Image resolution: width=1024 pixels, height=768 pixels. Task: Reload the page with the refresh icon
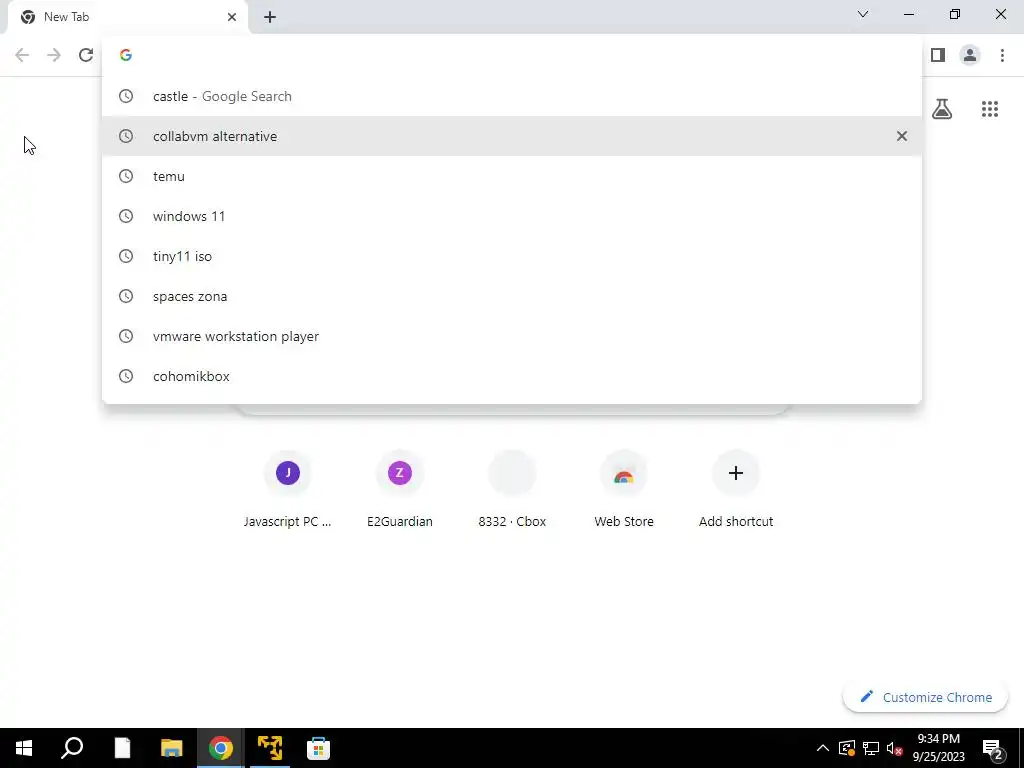[86, 55]
